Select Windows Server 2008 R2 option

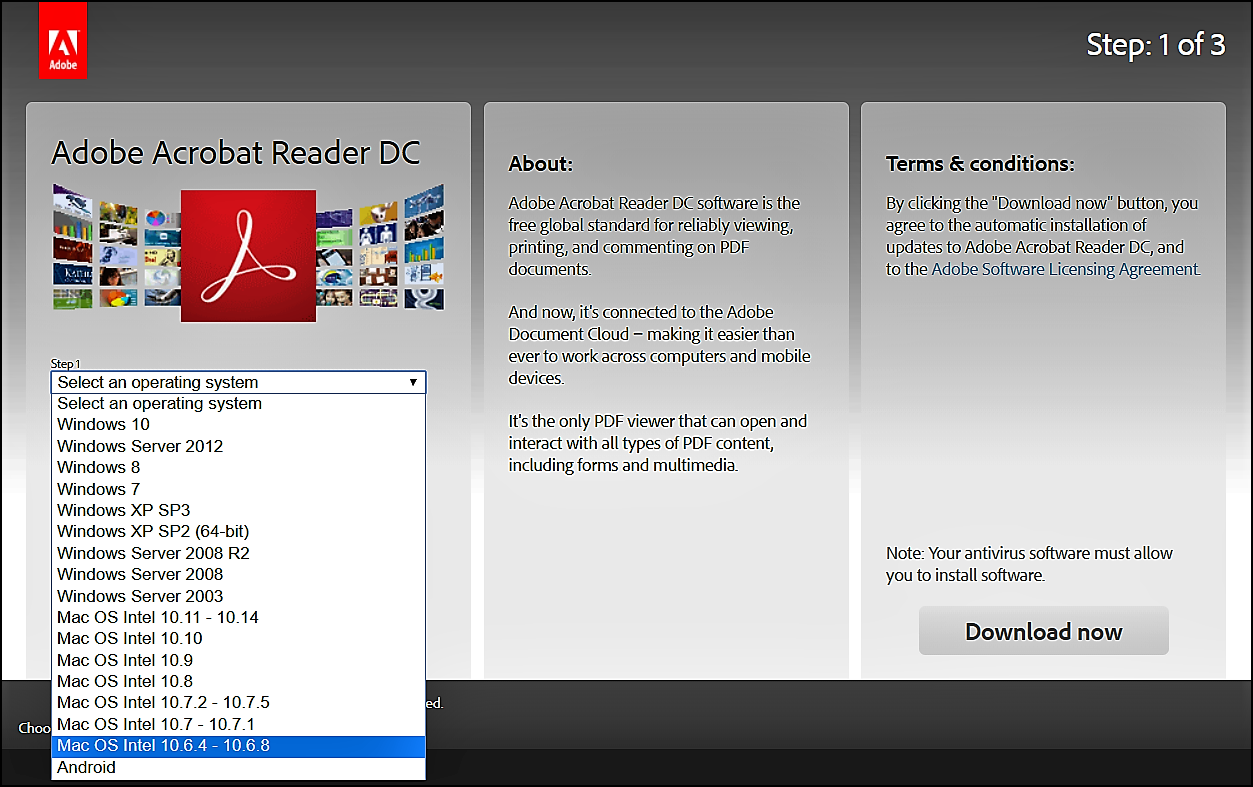pos(238,553)
